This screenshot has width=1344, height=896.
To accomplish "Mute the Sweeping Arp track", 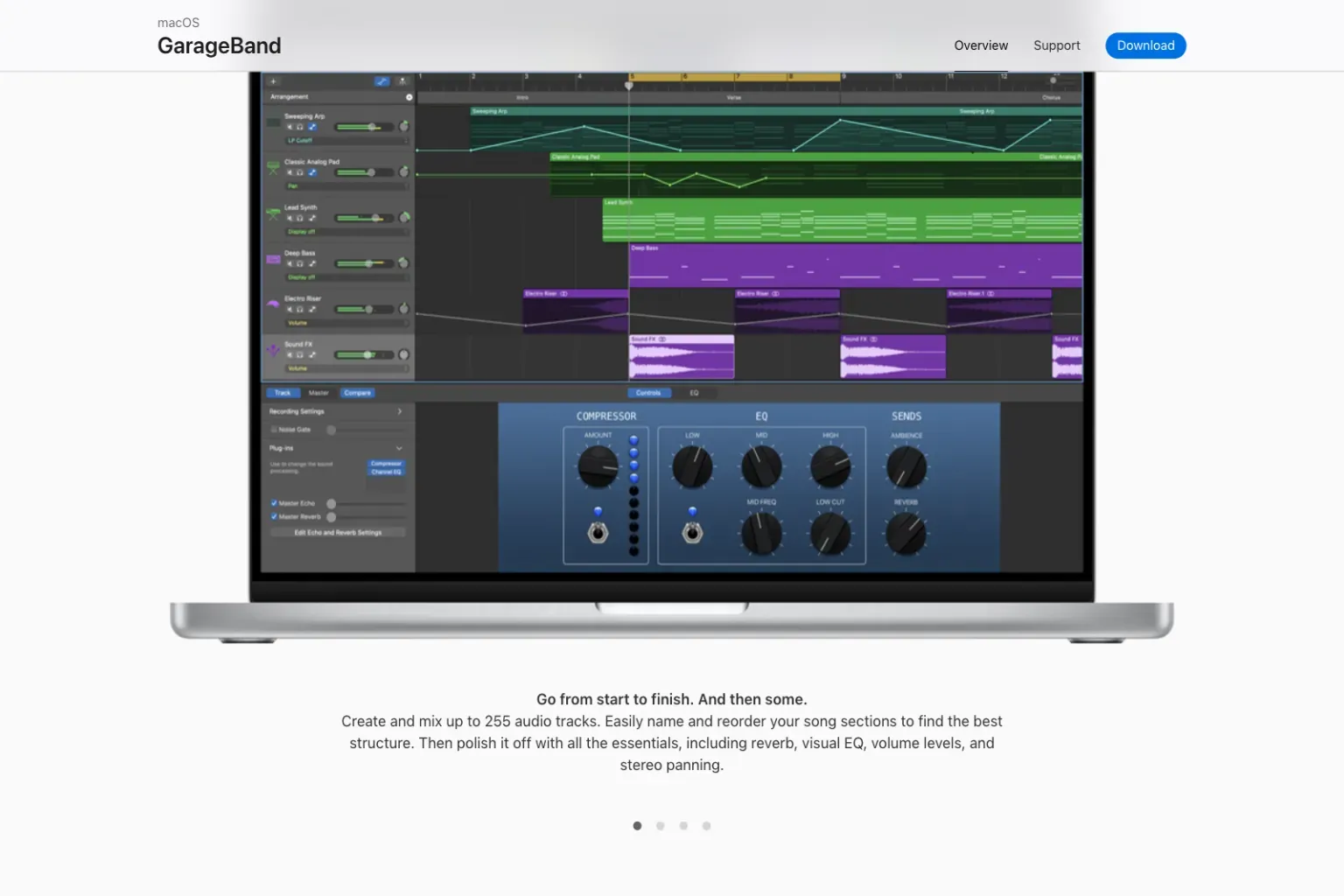I will (290, 127).
